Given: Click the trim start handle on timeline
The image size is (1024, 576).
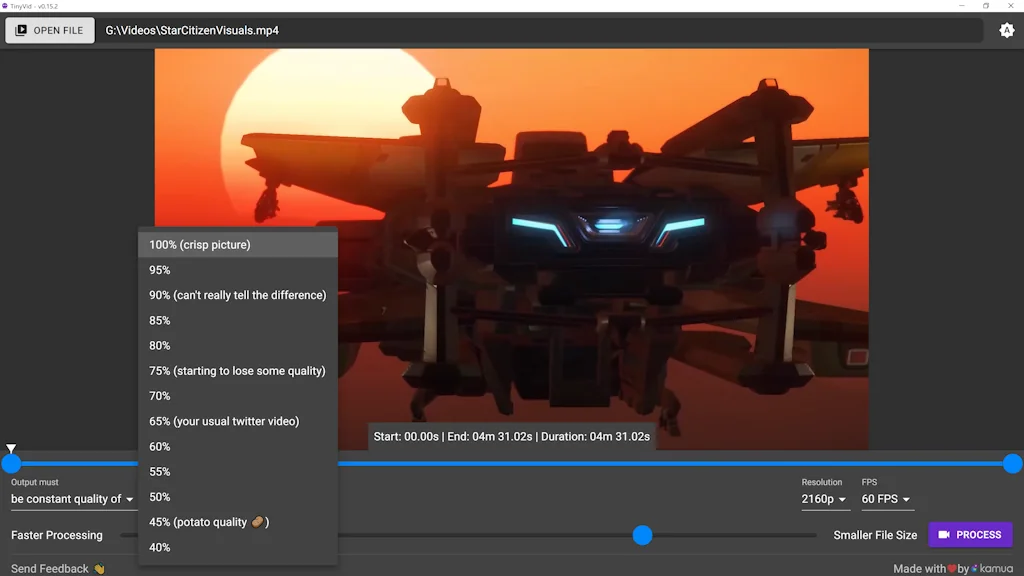Looking at the screenshot, I should [11, 464].
